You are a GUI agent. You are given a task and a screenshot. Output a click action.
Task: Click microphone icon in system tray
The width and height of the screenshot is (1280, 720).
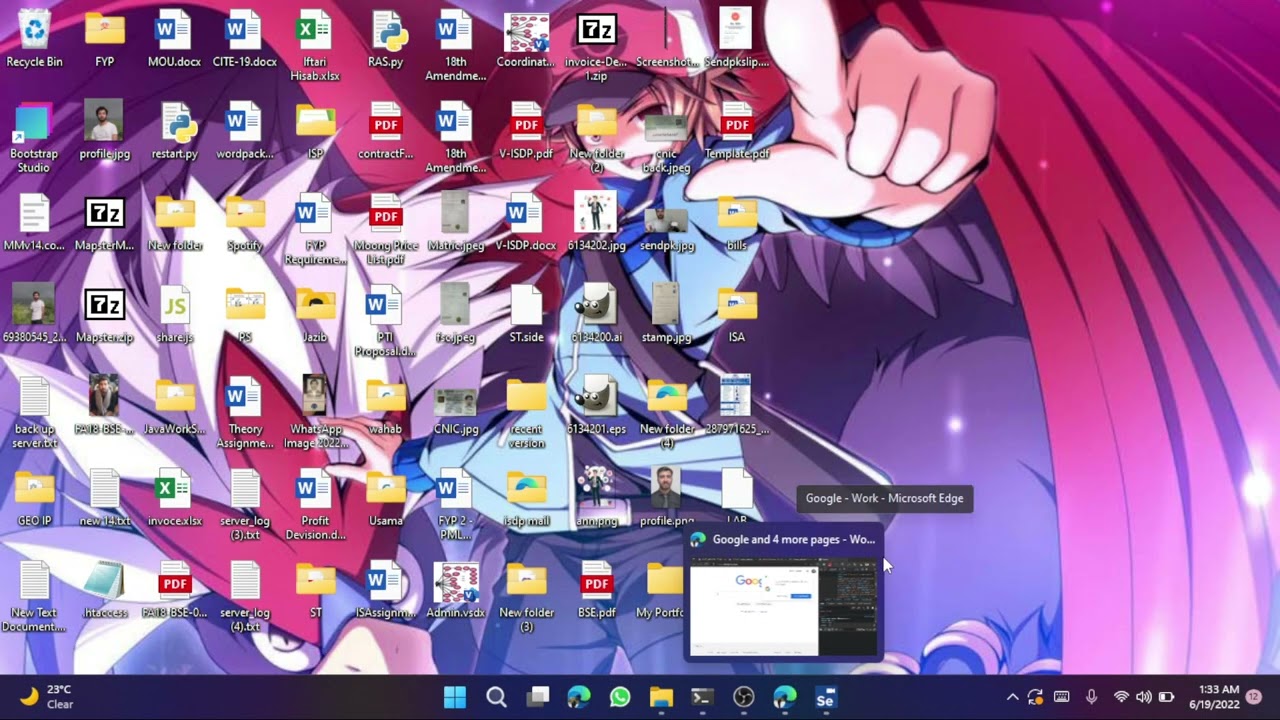(x=1092, y=697)
